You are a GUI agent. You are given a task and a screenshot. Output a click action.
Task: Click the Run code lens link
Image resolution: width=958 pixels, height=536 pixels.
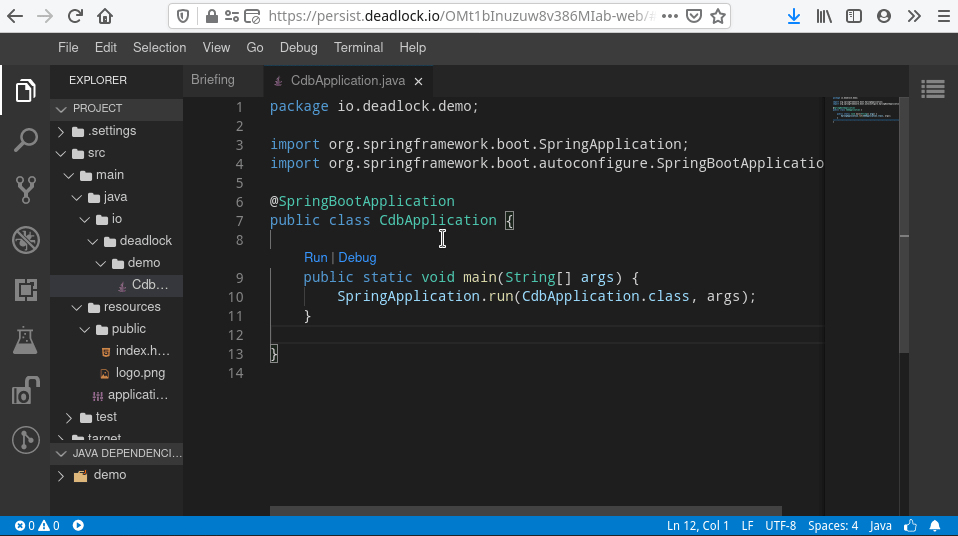[x=316, y=257]
